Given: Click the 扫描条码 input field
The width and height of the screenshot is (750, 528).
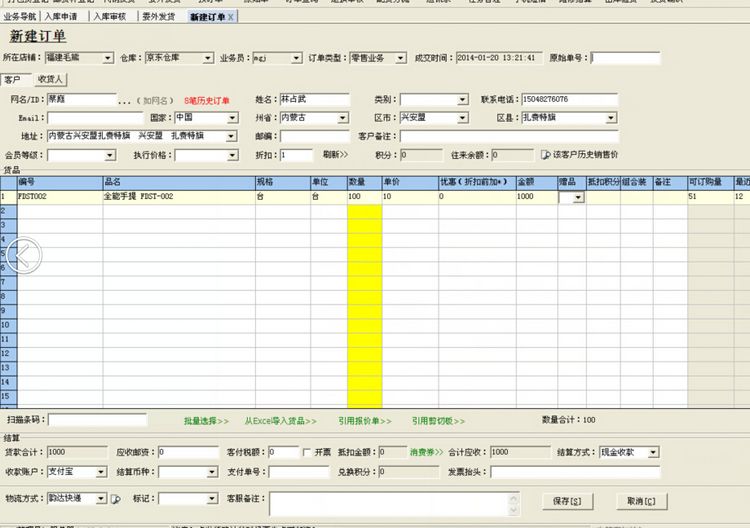Looking at the screenshot, I should (97, 420).
